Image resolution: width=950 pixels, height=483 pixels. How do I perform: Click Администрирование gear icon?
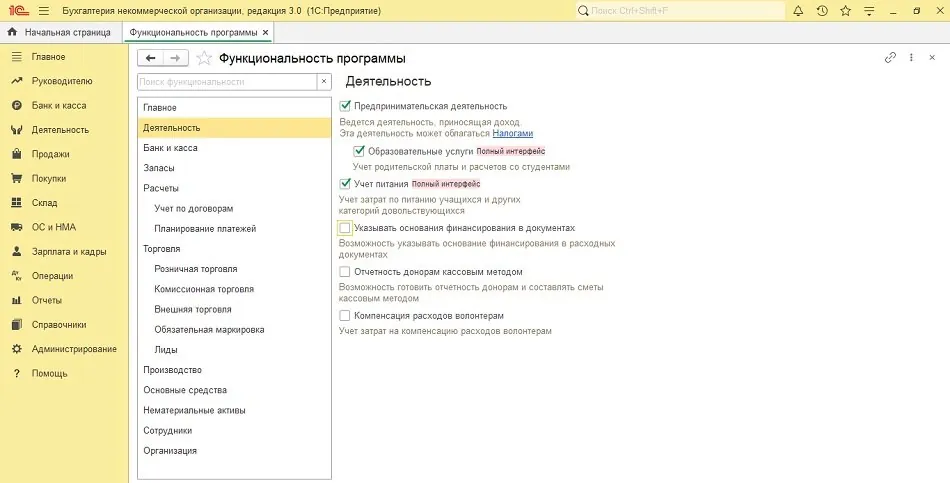coord(17,349)
